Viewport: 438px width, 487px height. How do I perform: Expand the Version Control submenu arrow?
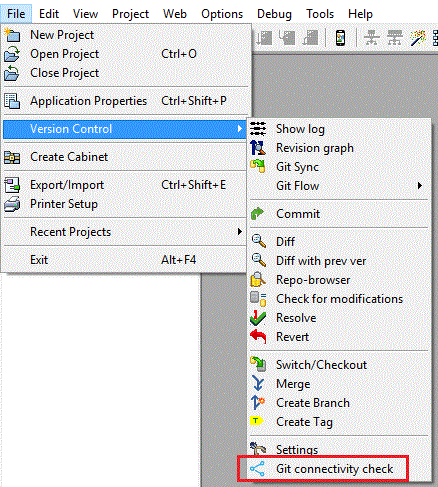(239, 129)
